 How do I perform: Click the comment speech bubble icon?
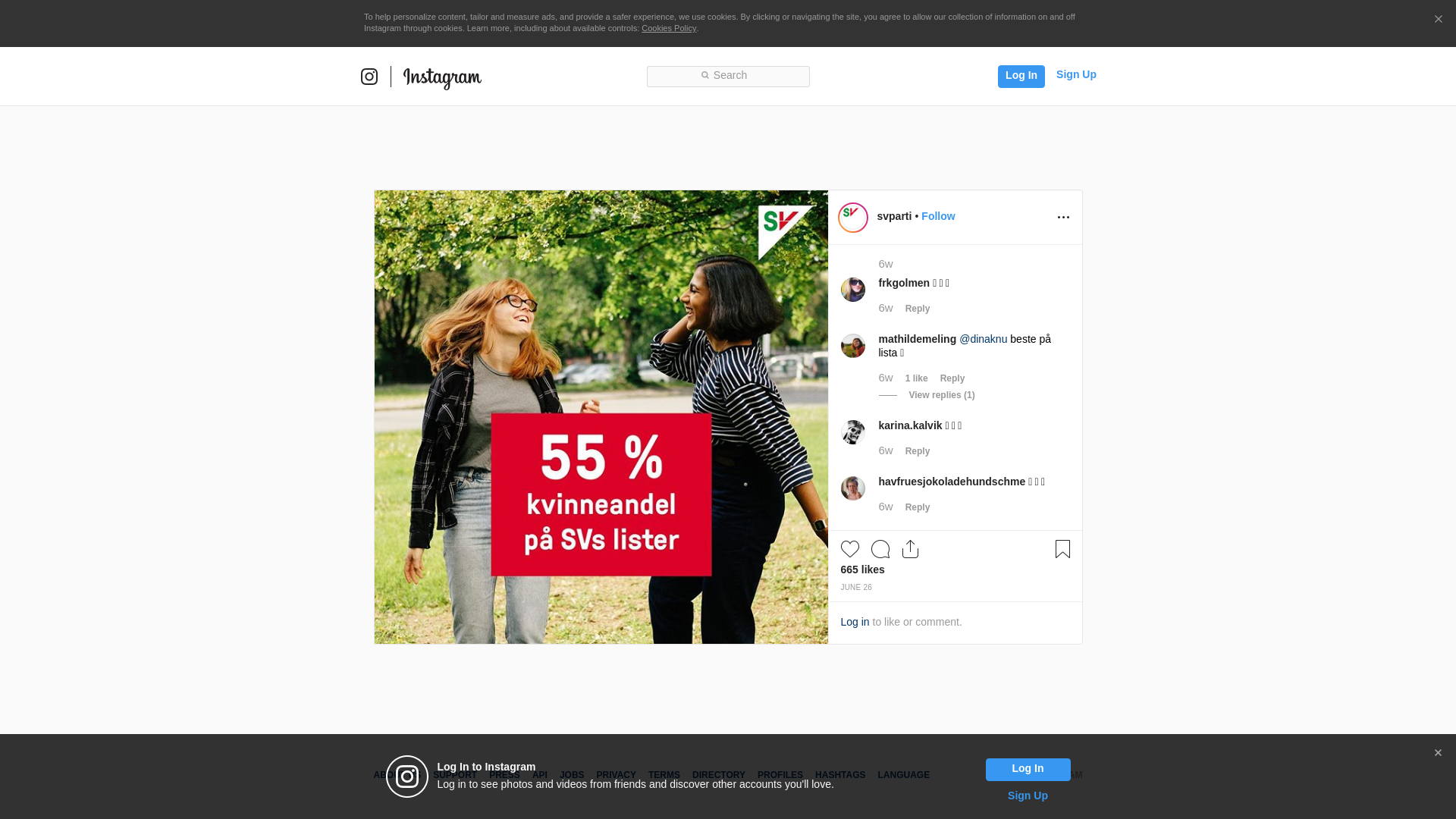pos(880,549)
